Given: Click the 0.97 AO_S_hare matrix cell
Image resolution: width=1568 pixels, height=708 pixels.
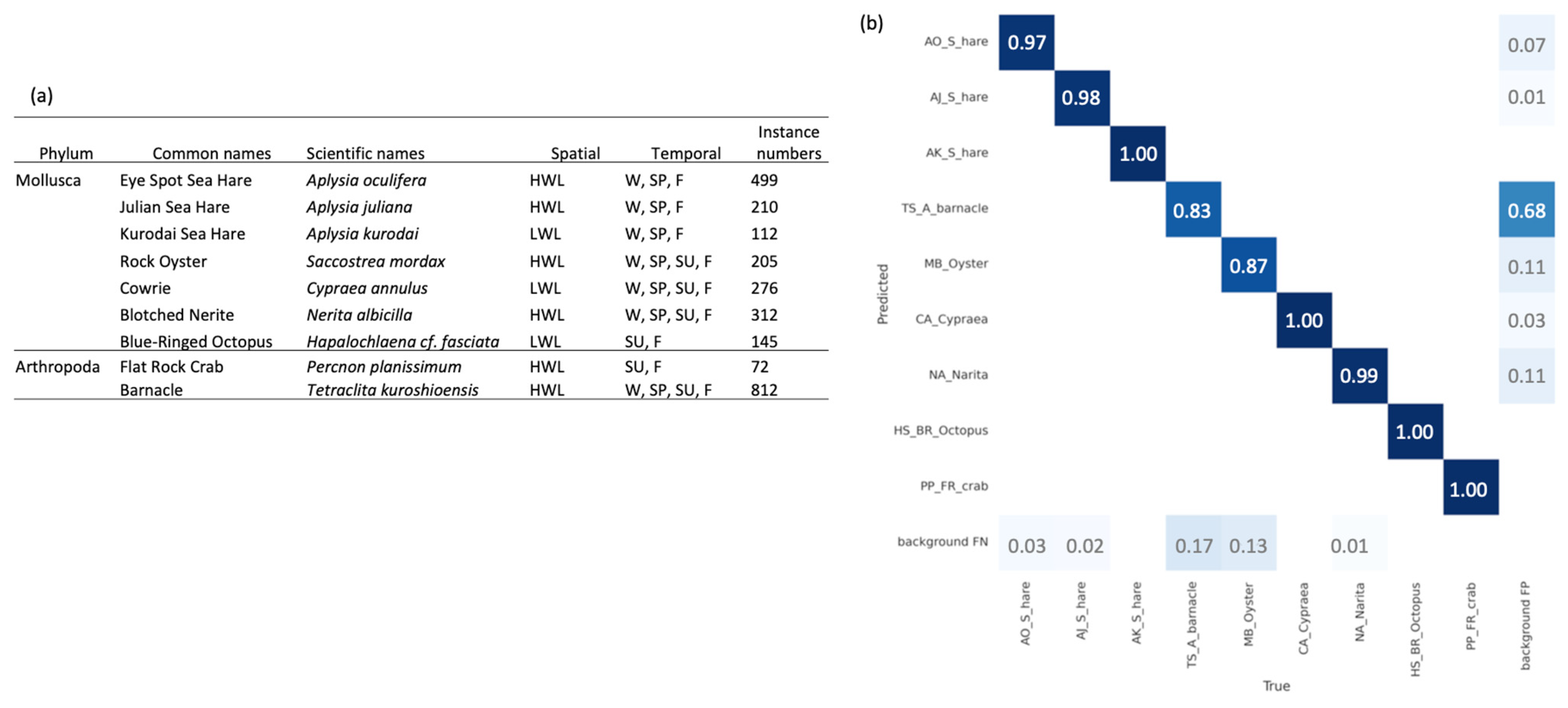Looking at the screenshot, I should [1026, 42].
